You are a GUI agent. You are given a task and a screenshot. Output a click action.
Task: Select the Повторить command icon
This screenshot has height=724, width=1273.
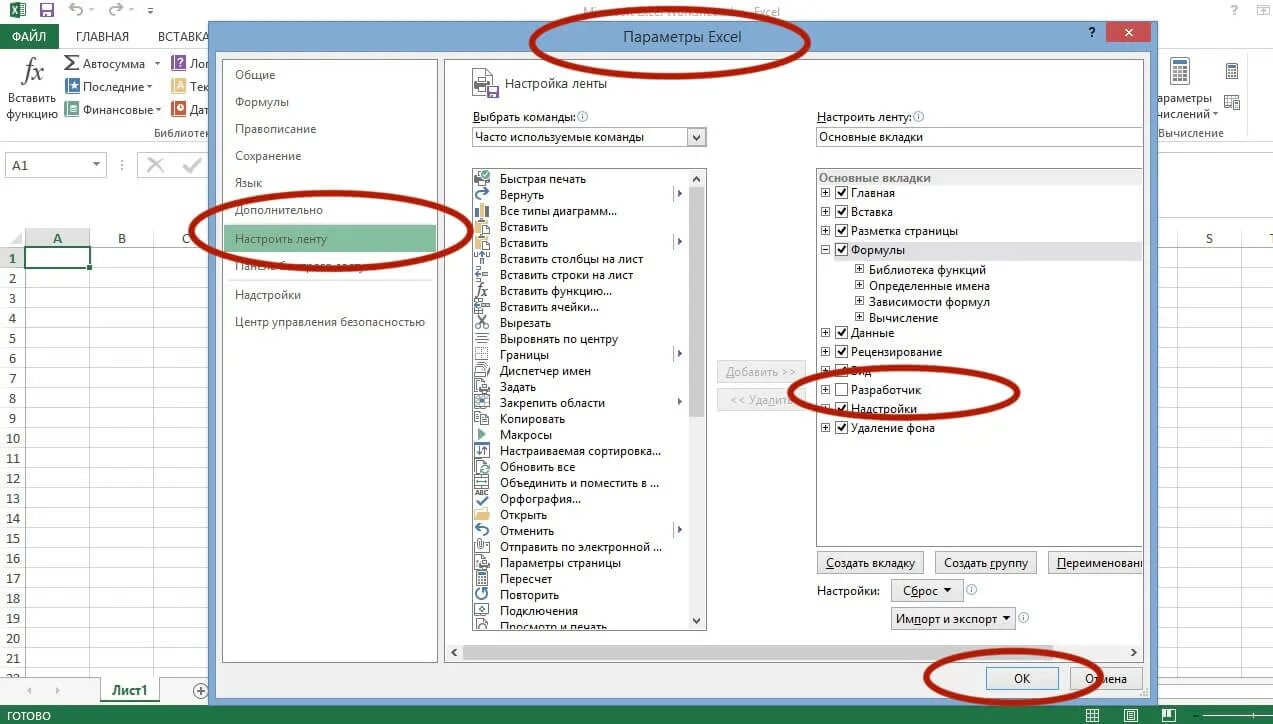point(482,595)
